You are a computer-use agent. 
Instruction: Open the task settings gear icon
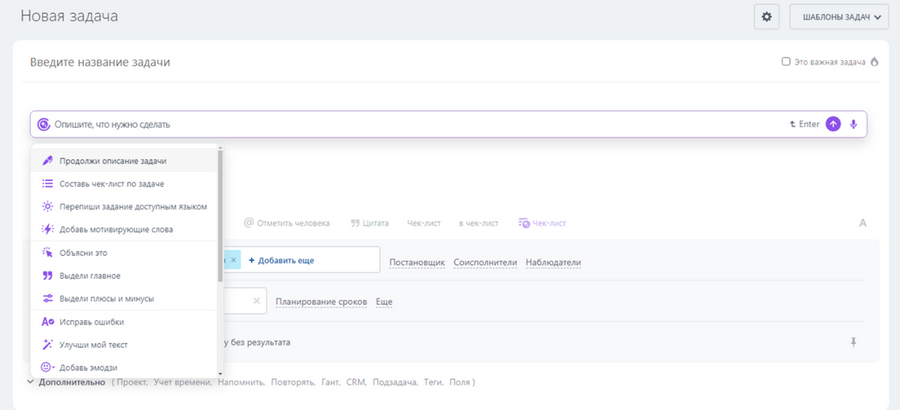pyautogui.click(x=766, y=17)
